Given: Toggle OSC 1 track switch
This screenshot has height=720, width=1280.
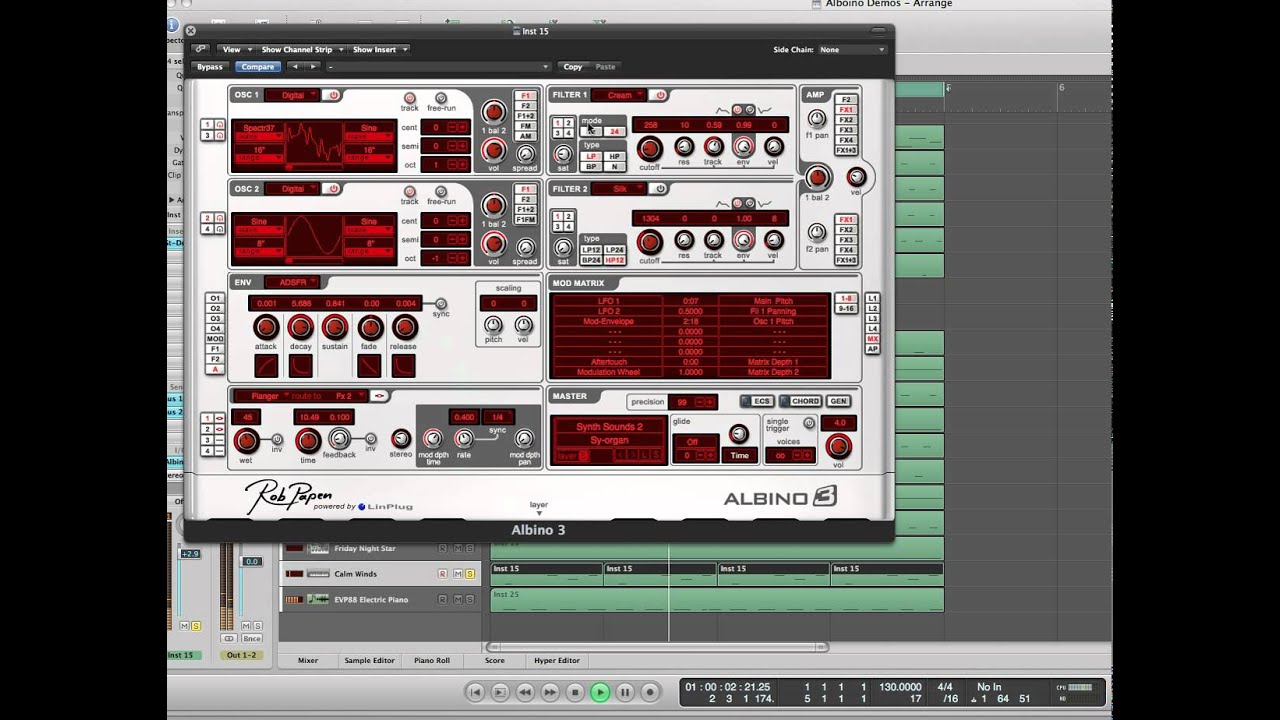Looking at the screenshot, I should (x=409, y=98).
